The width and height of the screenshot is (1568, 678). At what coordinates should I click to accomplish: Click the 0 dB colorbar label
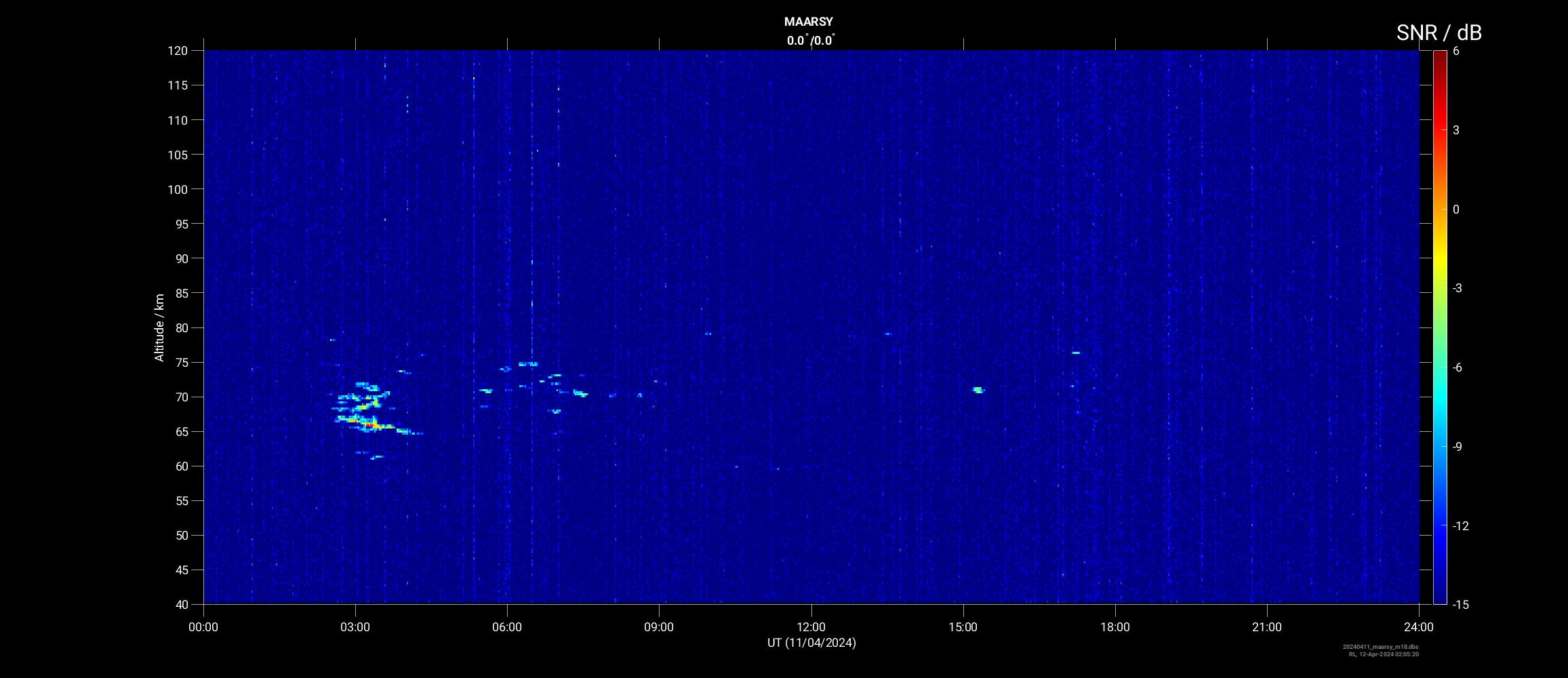[1456, 210]
